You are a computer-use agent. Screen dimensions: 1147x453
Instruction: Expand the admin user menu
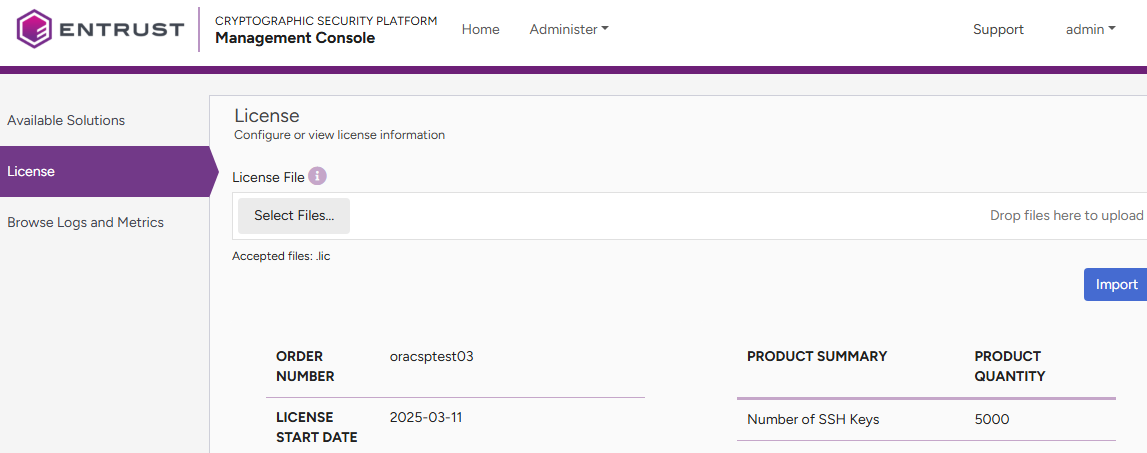point(1090,30)
